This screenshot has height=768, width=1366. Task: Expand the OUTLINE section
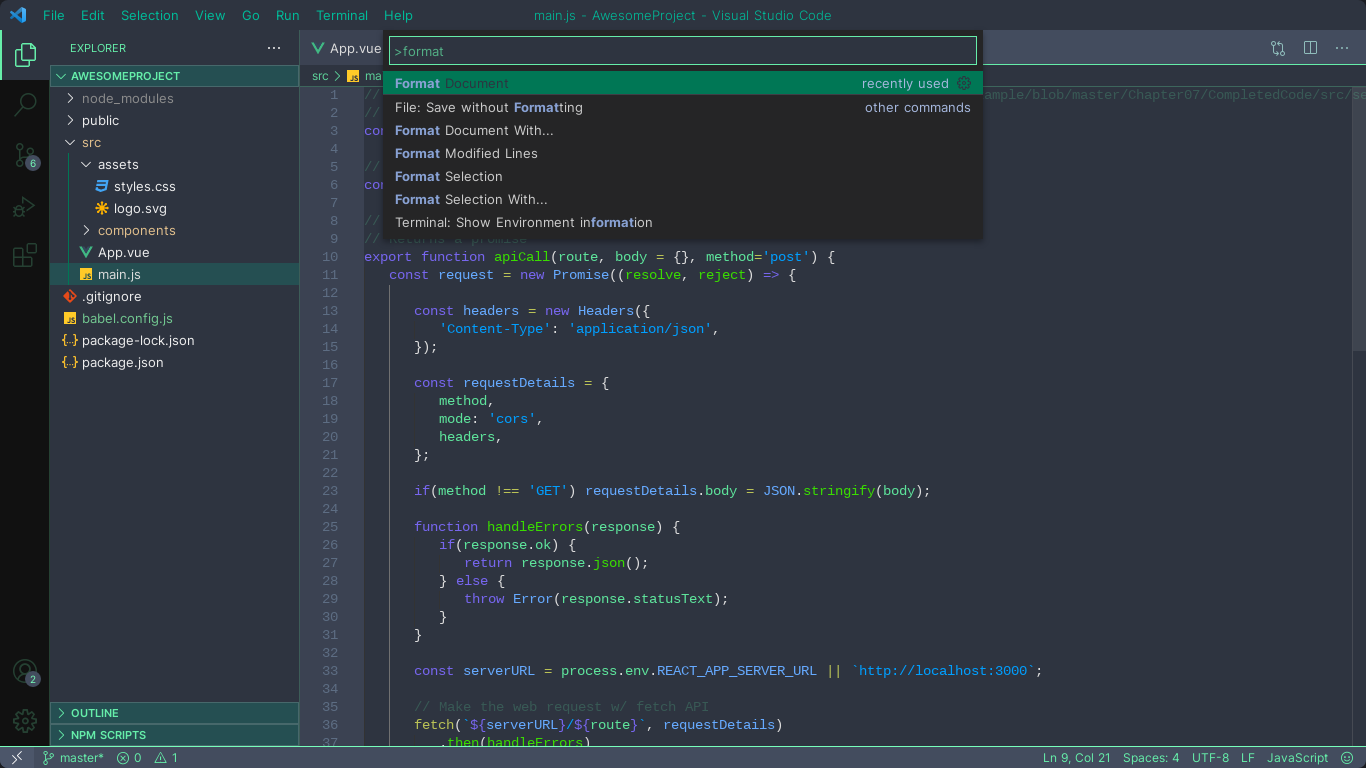point(94,713)
